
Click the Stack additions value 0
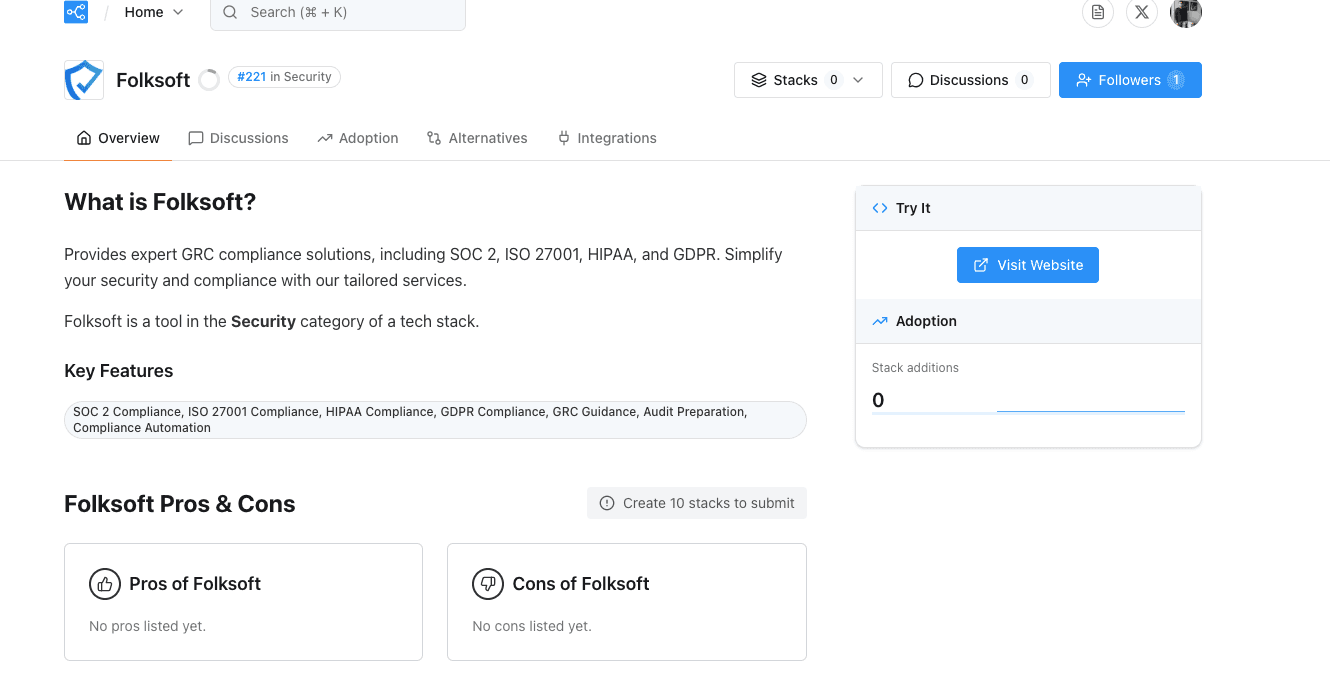pyautogui.click(x=878, y=400)
